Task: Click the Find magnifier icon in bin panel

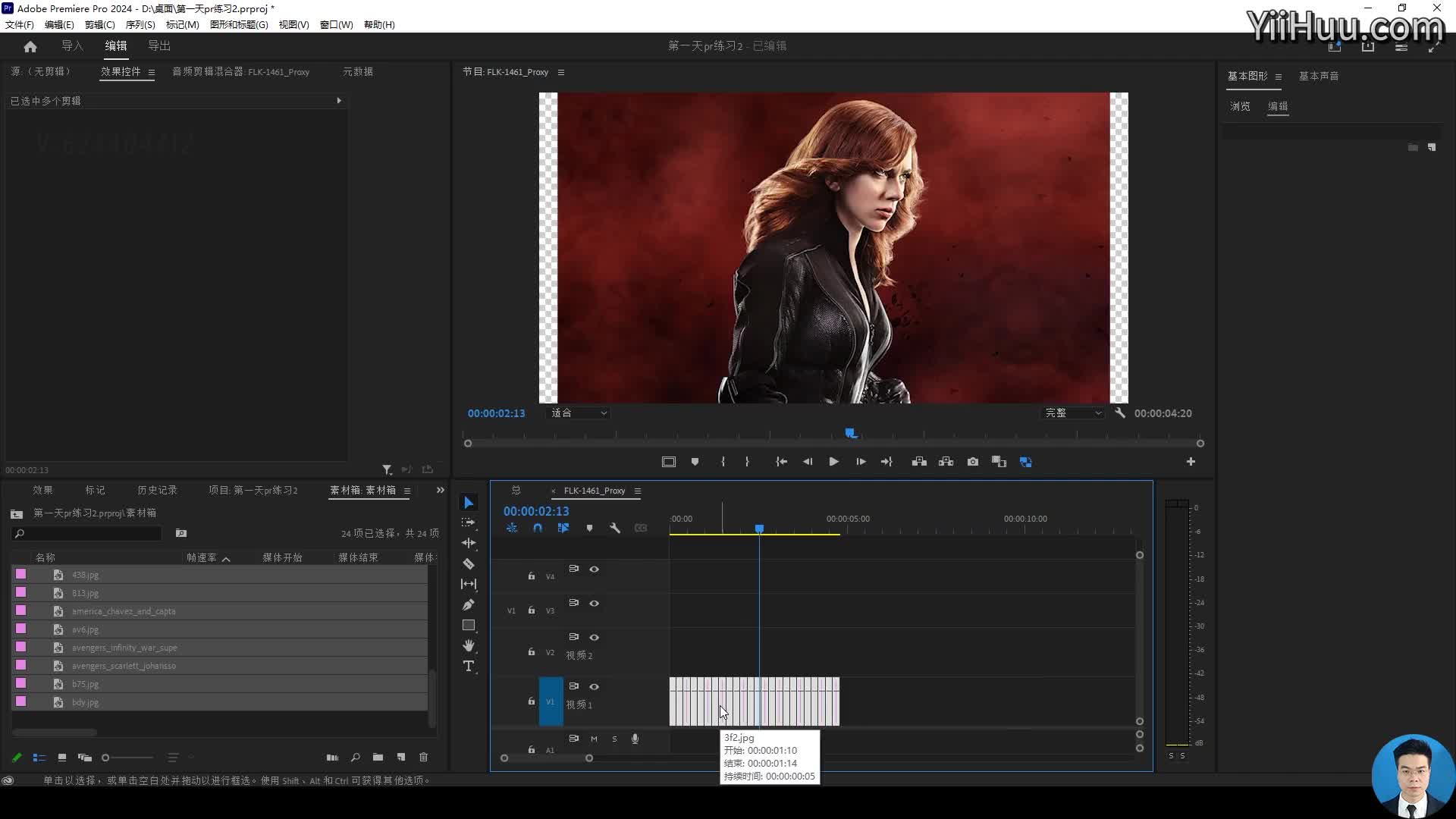Action: pos(355,757)
